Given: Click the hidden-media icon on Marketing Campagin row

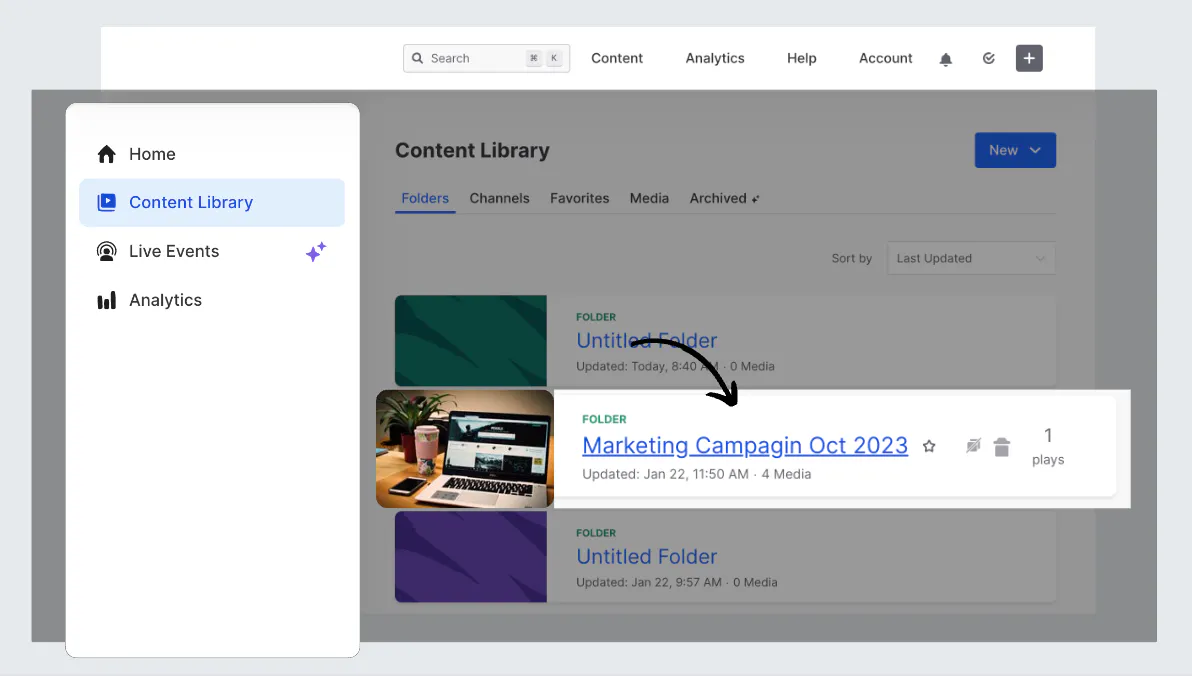Looking at the screenshot, I should pos(973,446).
